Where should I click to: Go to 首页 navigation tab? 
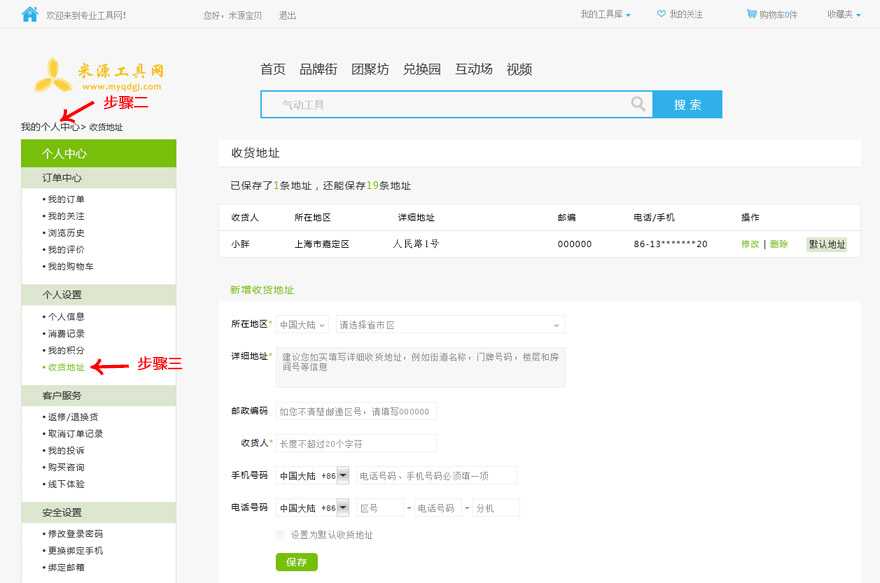tap(273, 69)
